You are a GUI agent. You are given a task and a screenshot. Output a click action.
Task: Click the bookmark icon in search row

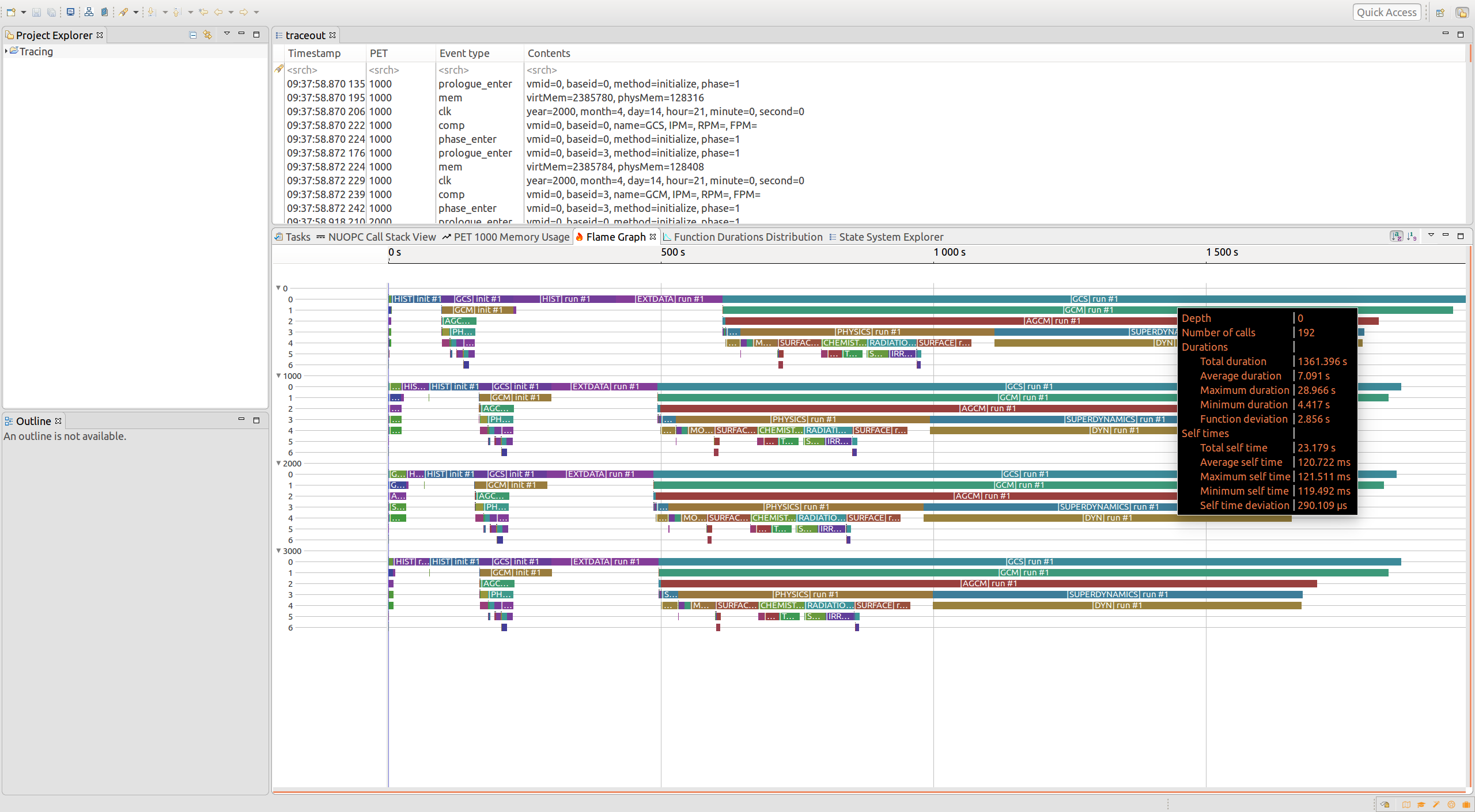[x=279, y=69]
